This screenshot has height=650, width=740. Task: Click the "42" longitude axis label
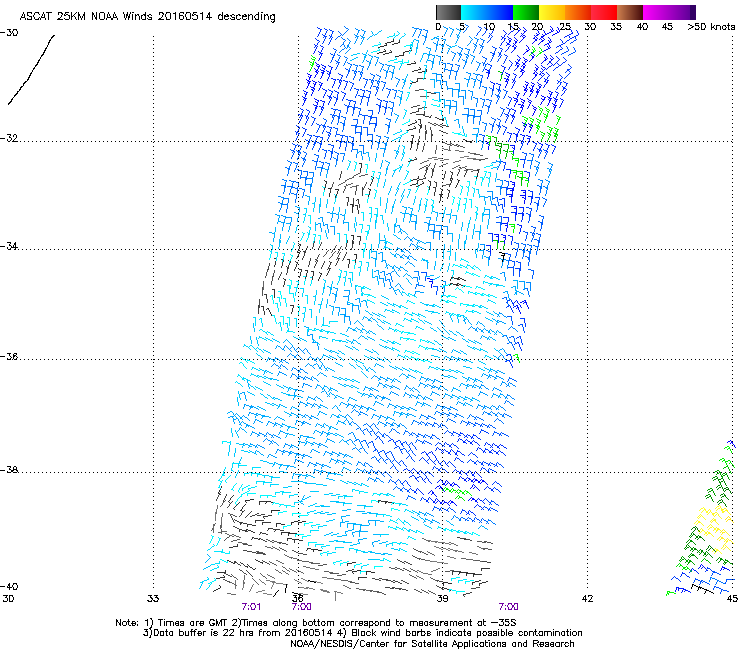[587, 599]
